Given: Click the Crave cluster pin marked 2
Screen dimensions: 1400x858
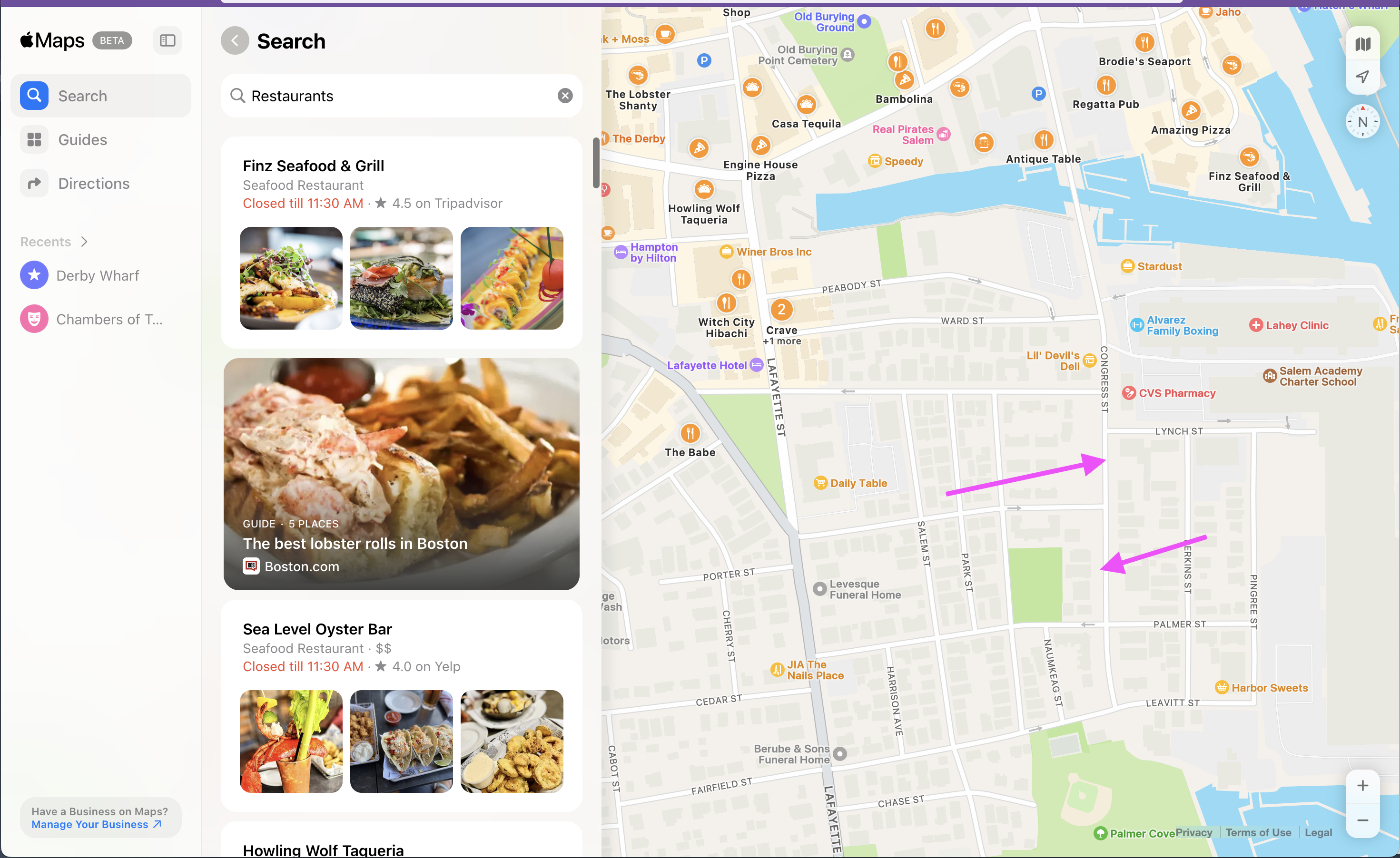Looking at the screenshot, I should (781, 310).
